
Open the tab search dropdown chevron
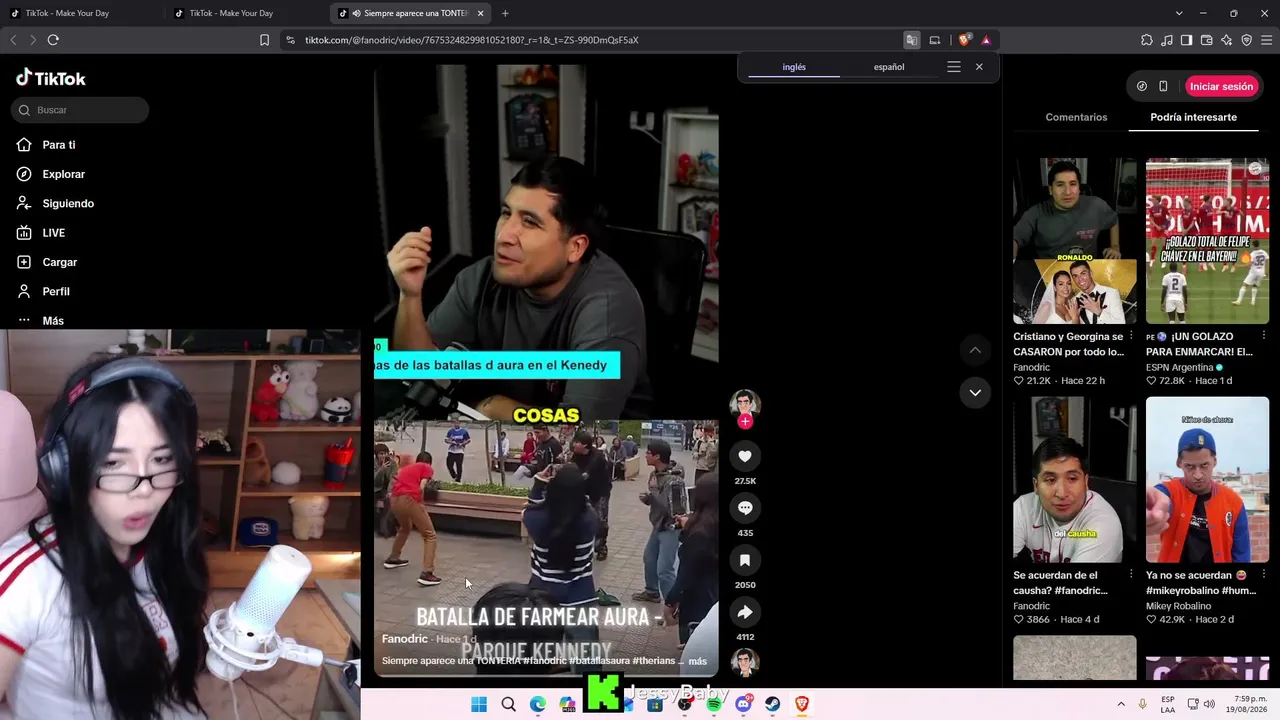click(1179, 13)
